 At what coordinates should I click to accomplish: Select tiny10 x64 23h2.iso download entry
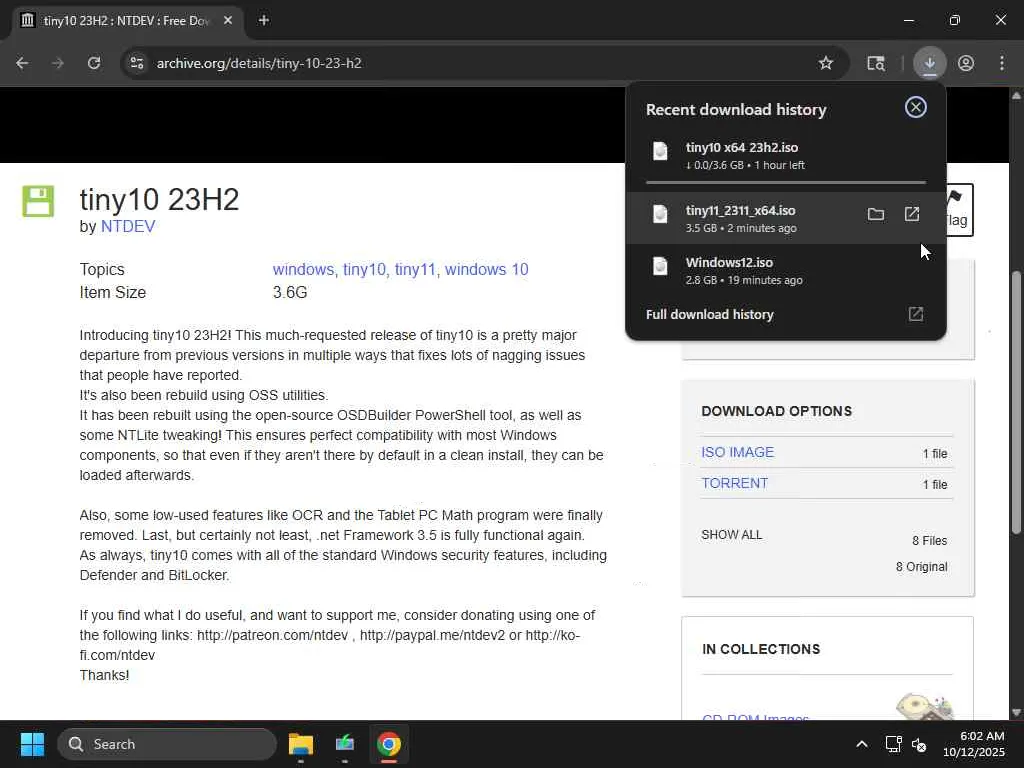(x=786, y=155)
